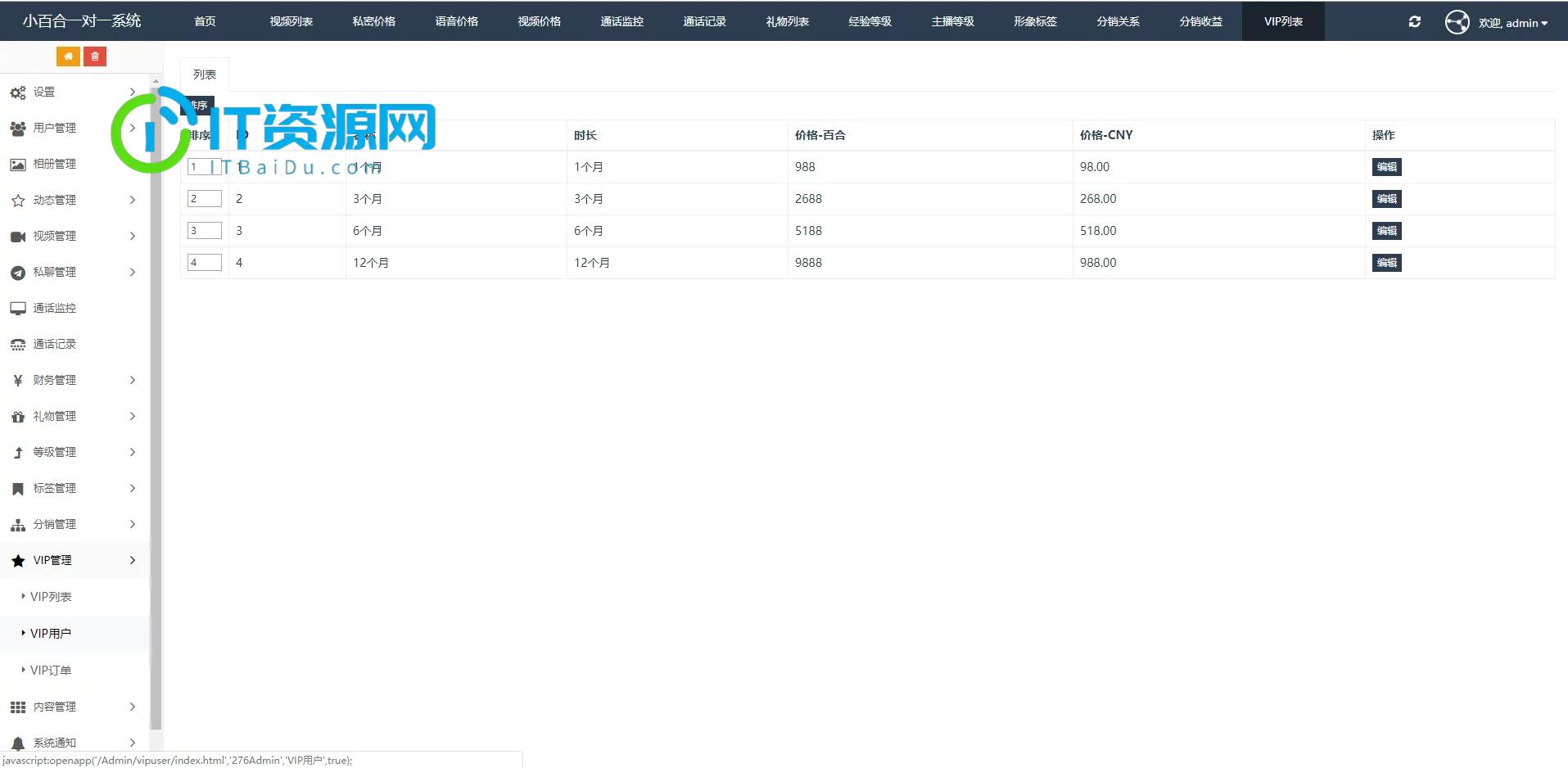Viewport: 1568px width, 768px height.
Task: Click 编辑 button for 12个月 row
Action: point(1387,263)
